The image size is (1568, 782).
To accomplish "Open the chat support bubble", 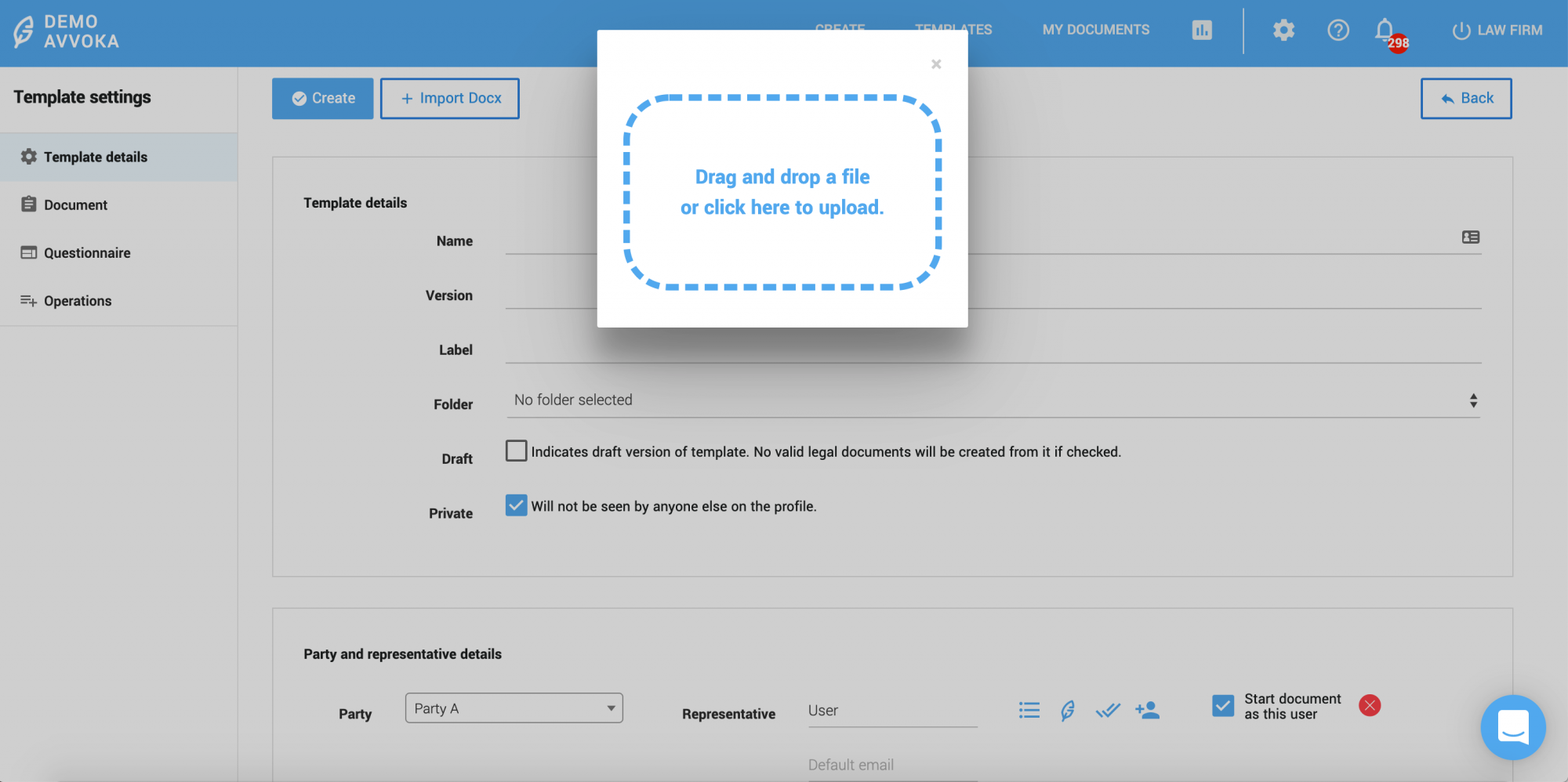I will tap(1512, 726).
